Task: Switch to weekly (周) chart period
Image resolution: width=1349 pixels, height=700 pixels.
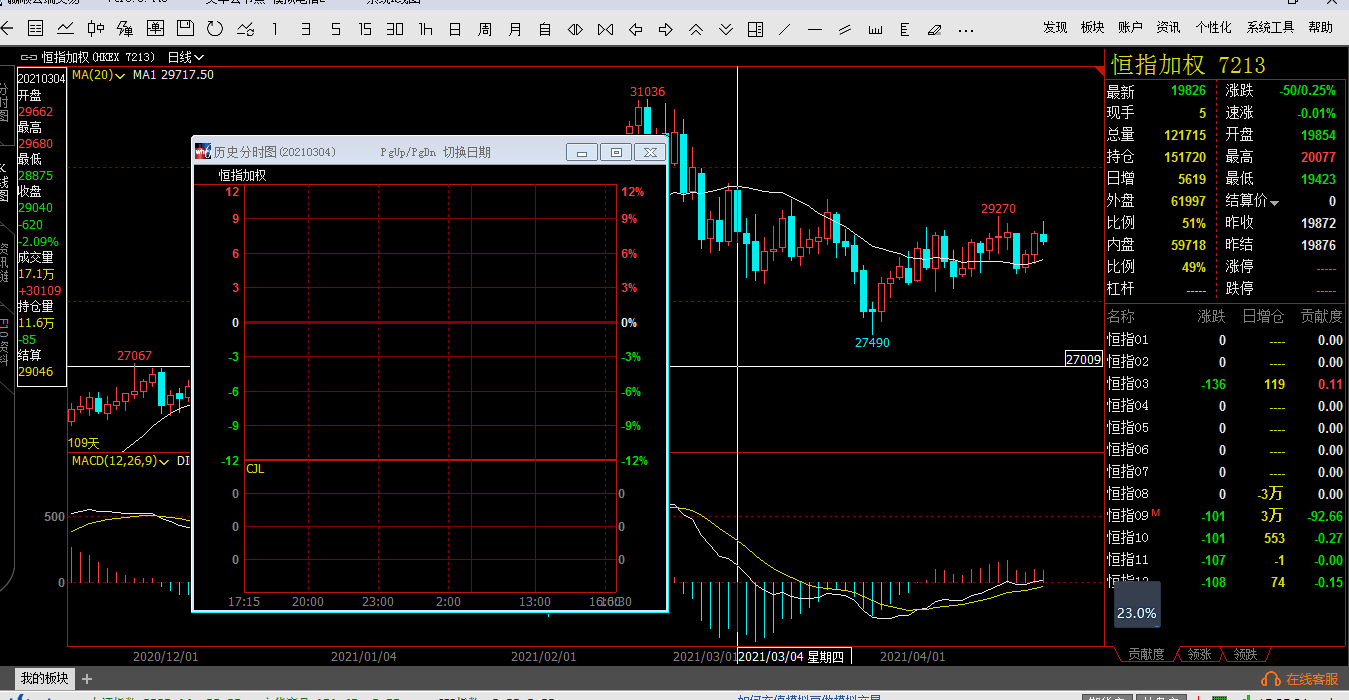Action: point(485,29)
